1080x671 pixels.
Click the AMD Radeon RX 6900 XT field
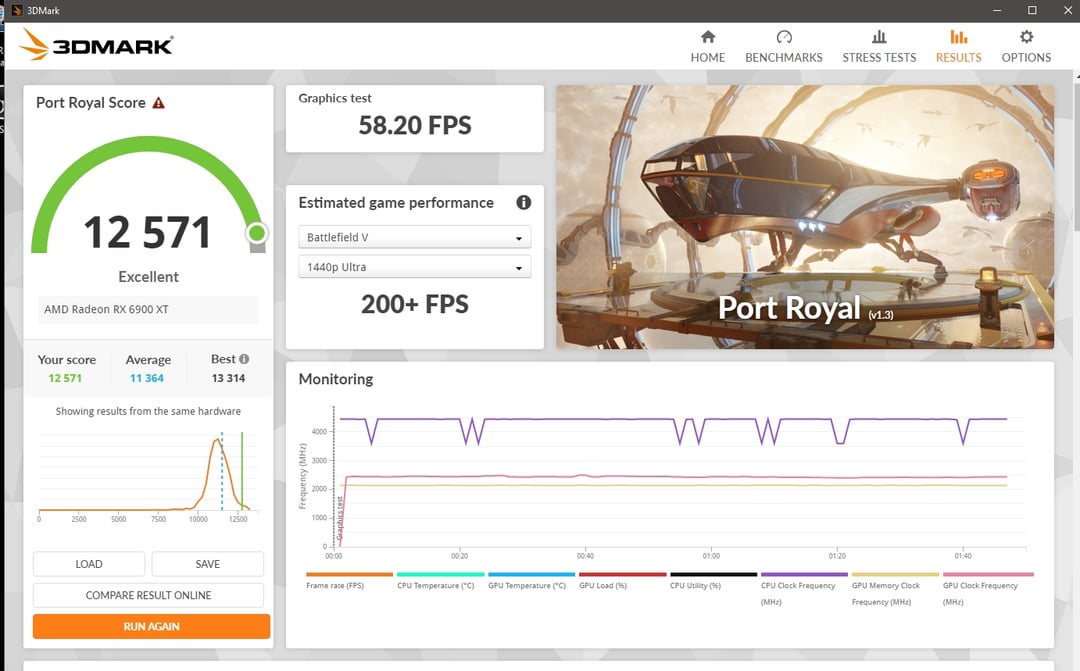pos(148,309)
